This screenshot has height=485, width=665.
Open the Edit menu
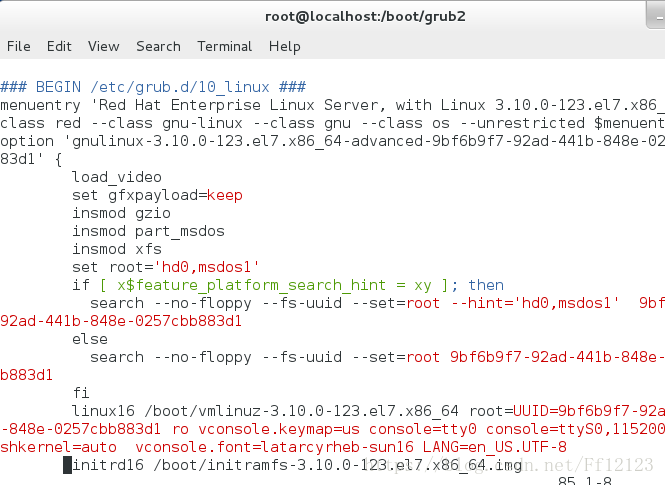tap(59, 46)
